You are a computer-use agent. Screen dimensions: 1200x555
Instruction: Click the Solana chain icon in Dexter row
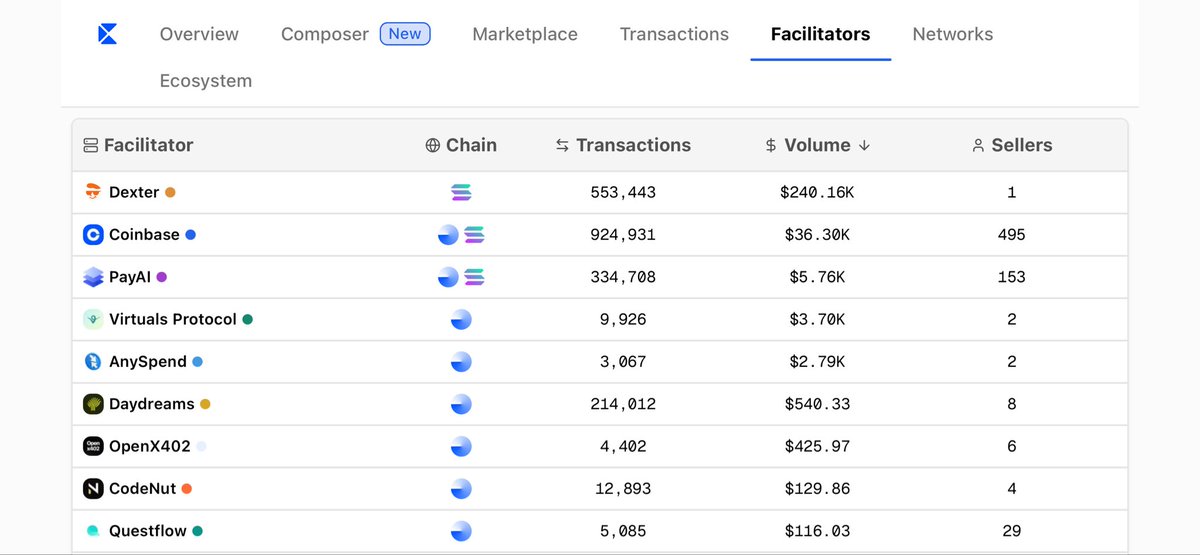[x=461, y=192]
